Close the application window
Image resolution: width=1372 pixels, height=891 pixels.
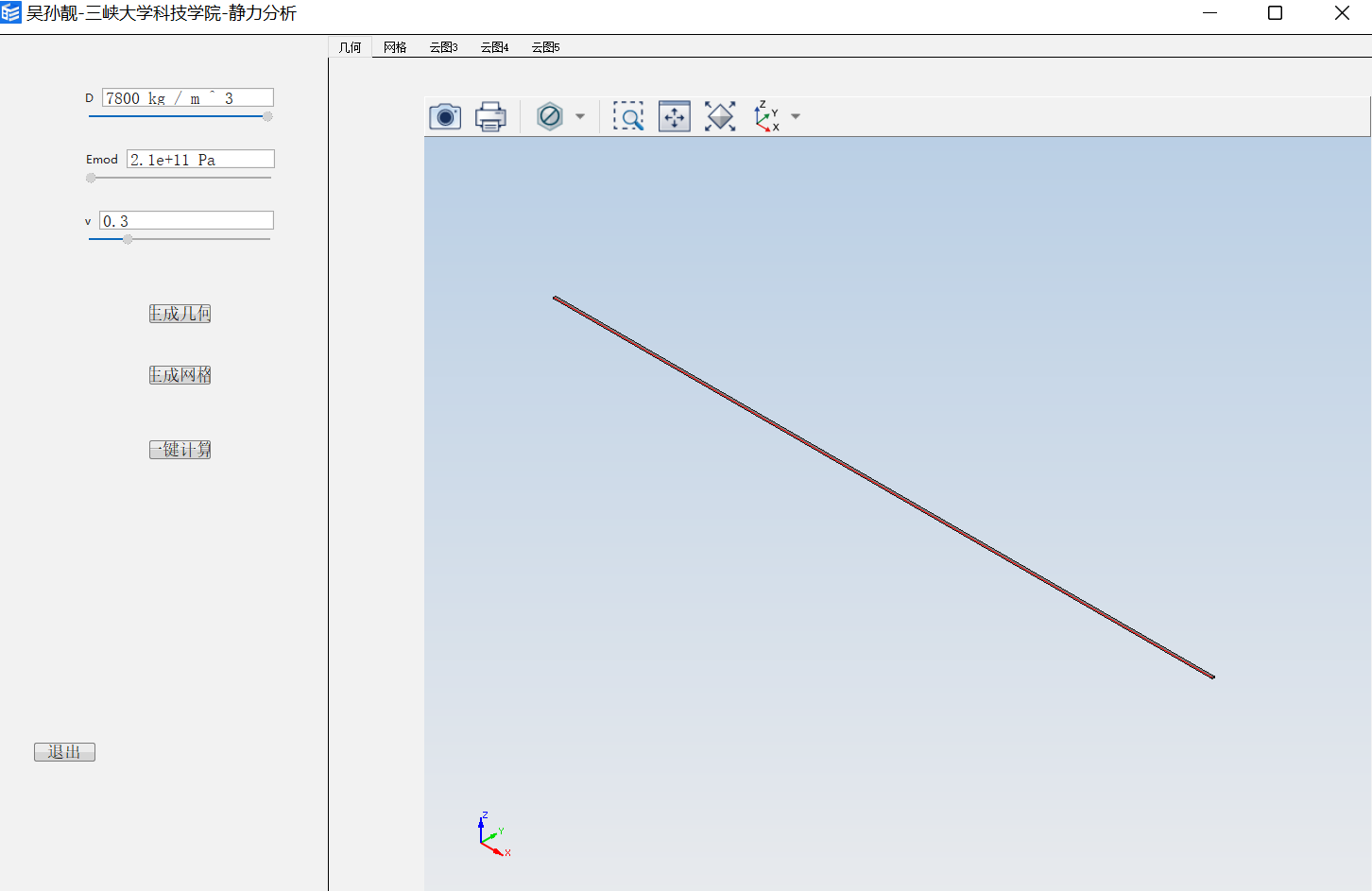(1342, 13)
